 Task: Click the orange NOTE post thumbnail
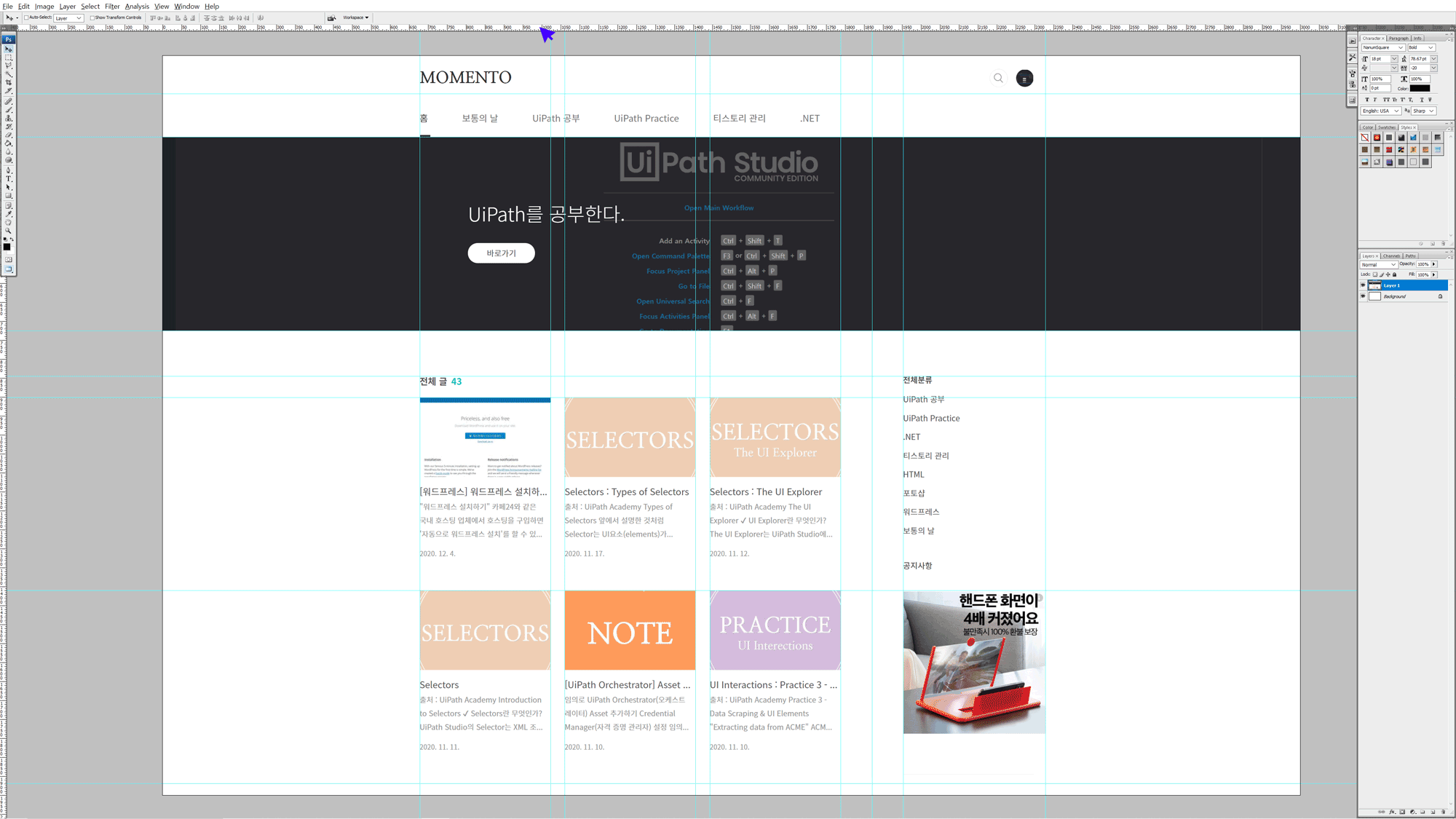coord(630,630)
